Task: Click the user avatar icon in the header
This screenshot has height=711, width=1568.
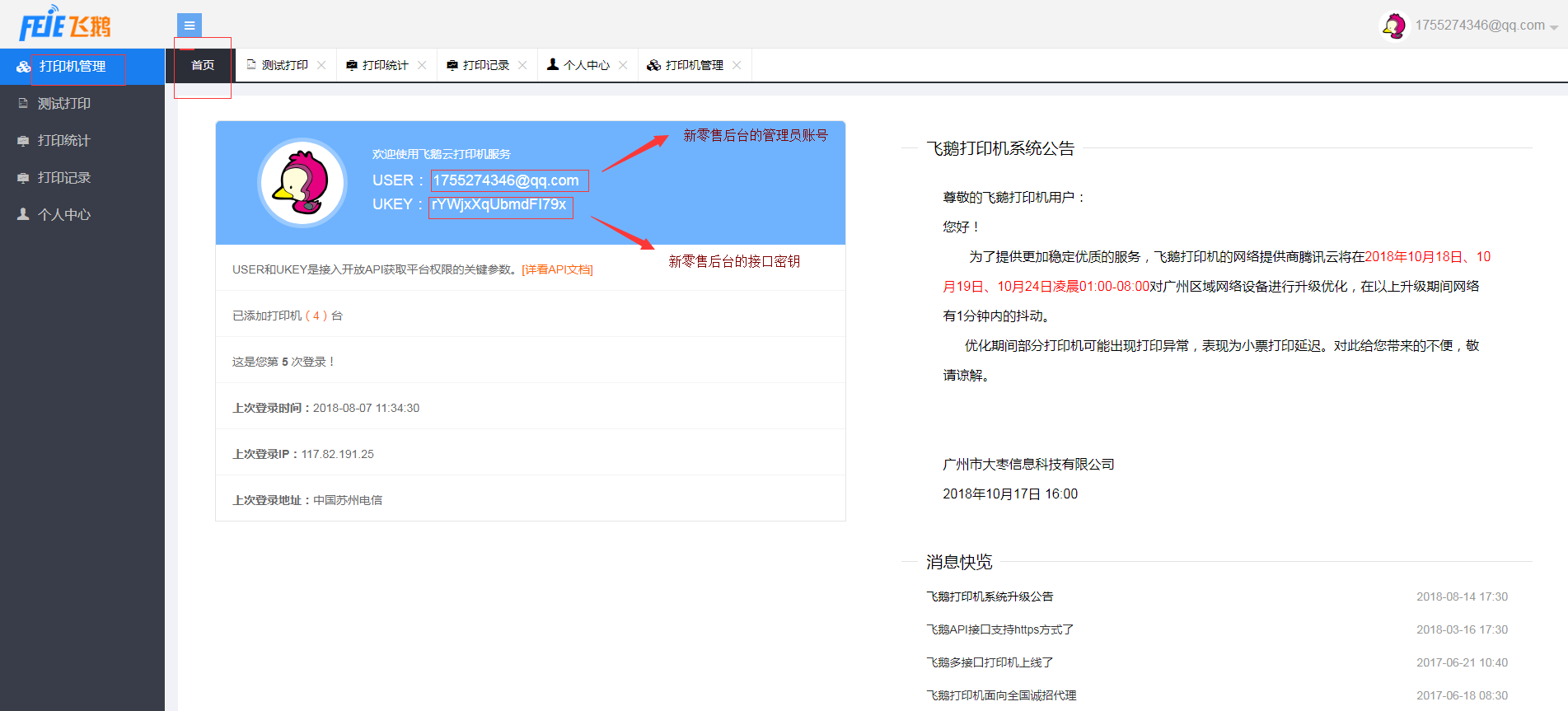Action: (1394, 26)
